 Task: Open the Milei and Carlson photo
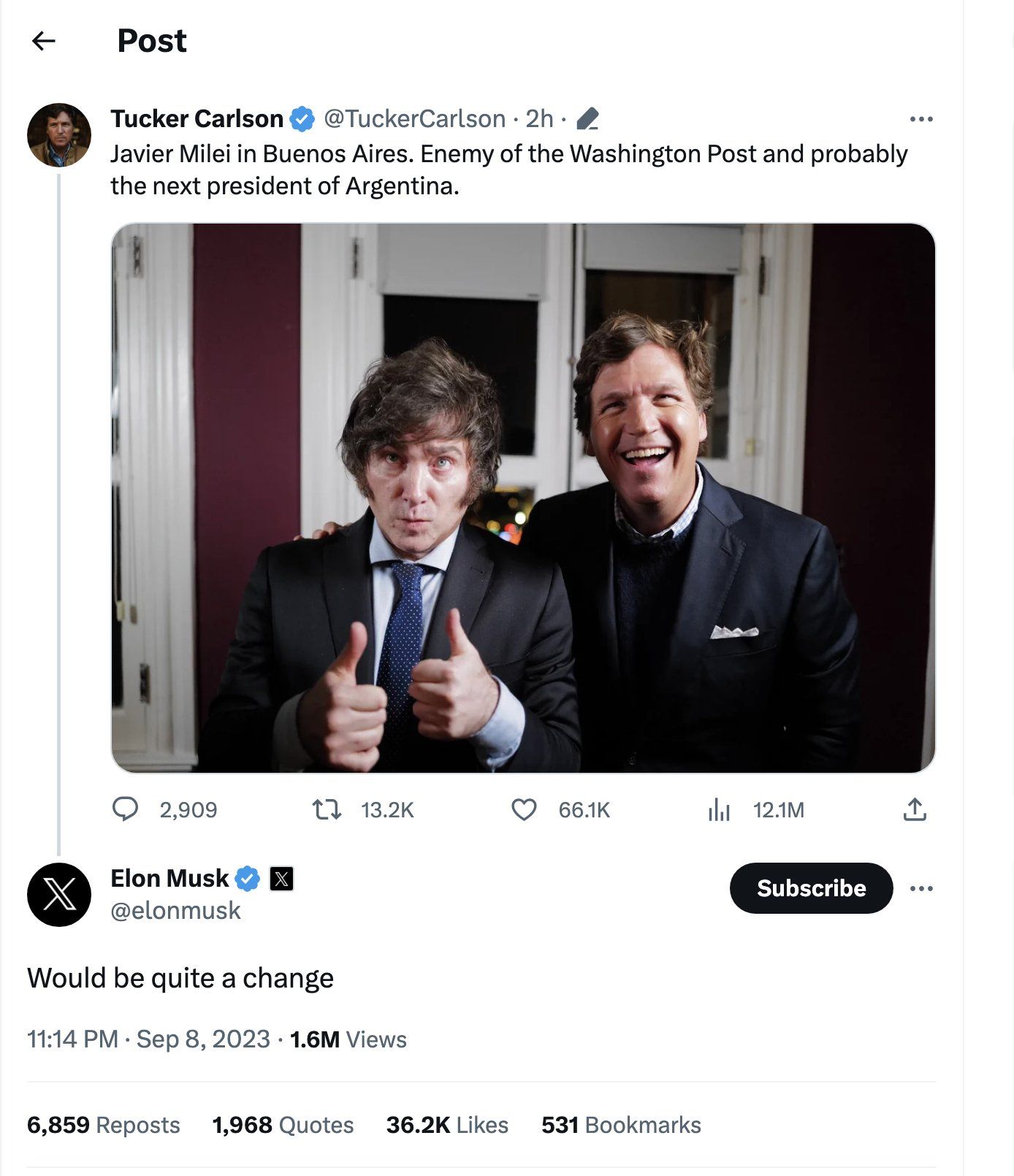pyautogui.click(x=523, y=497)
